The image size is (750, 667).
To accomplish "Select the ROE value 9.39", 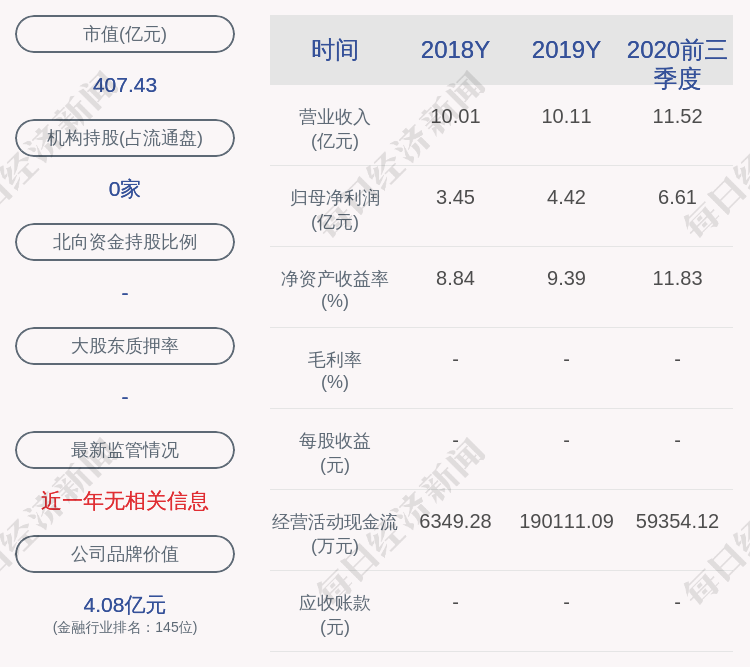I will (566, 278).
